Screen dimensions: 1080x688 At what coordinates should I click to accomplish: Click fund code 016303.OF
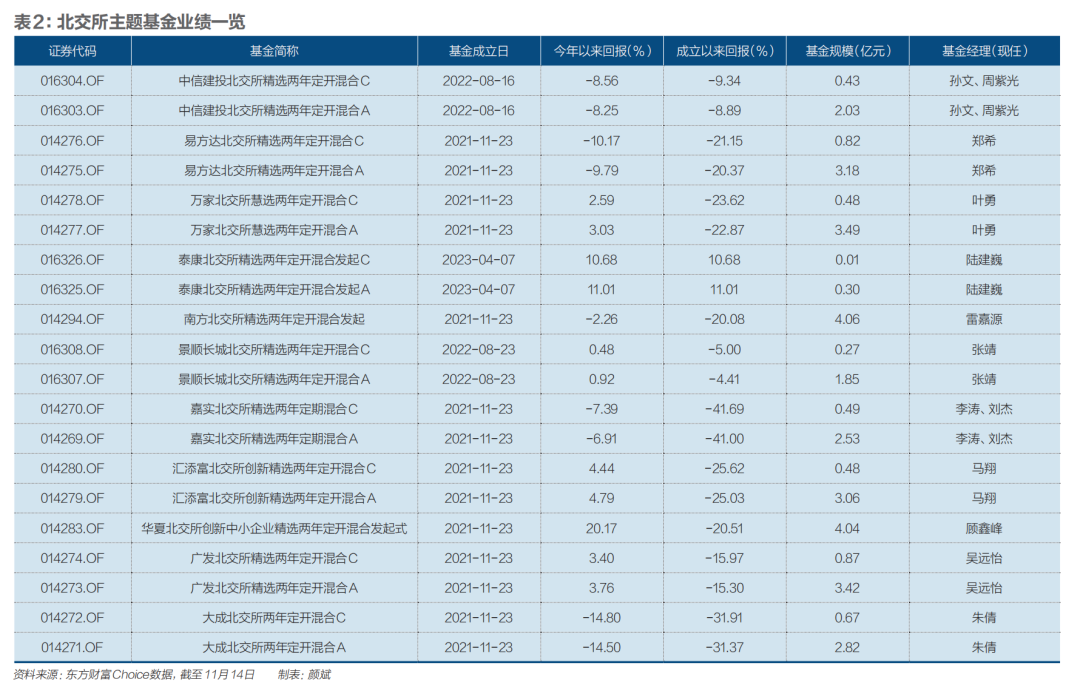tap(72, 111)
